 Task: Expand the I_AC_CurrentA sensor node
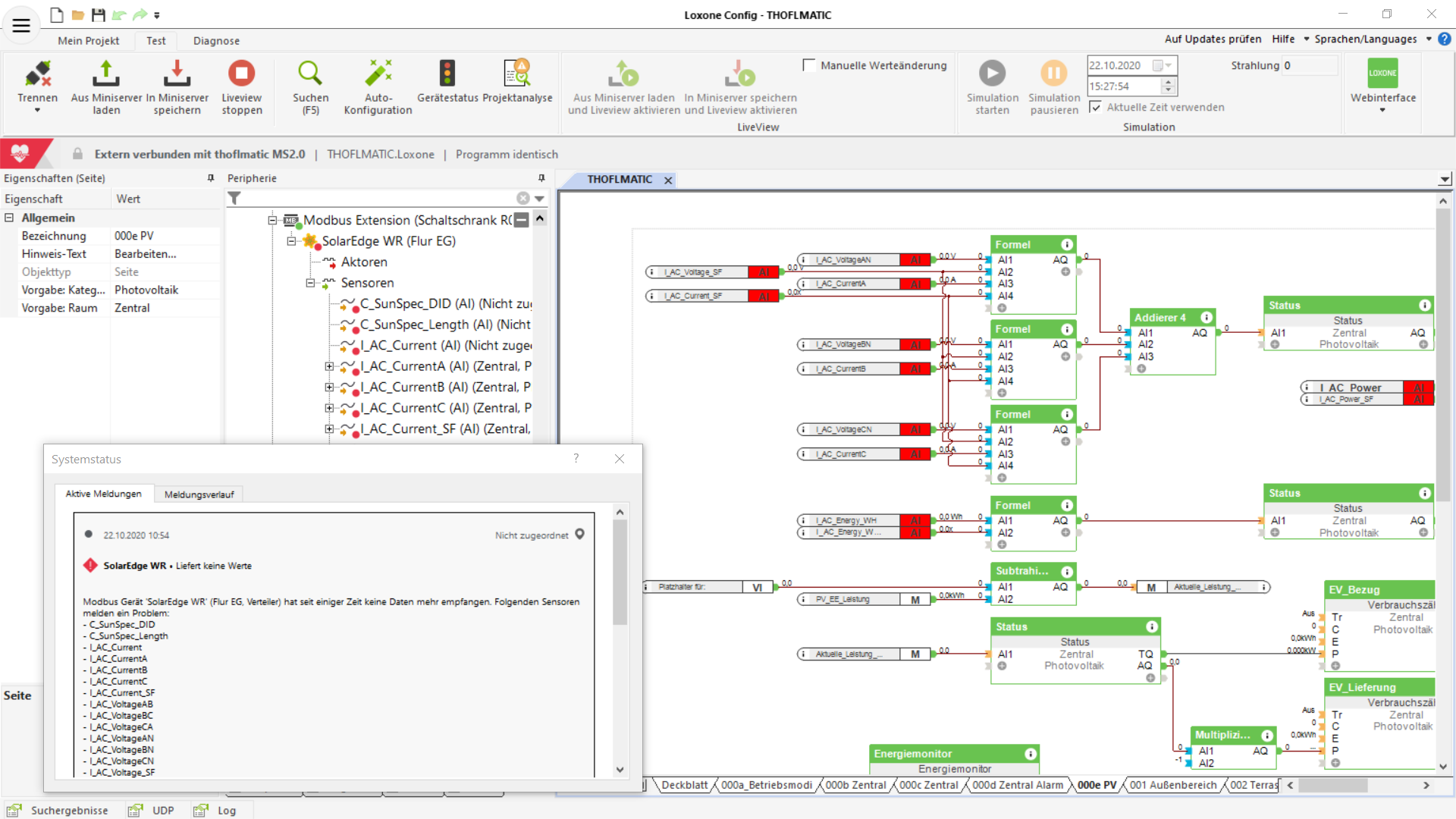(329, 366)
